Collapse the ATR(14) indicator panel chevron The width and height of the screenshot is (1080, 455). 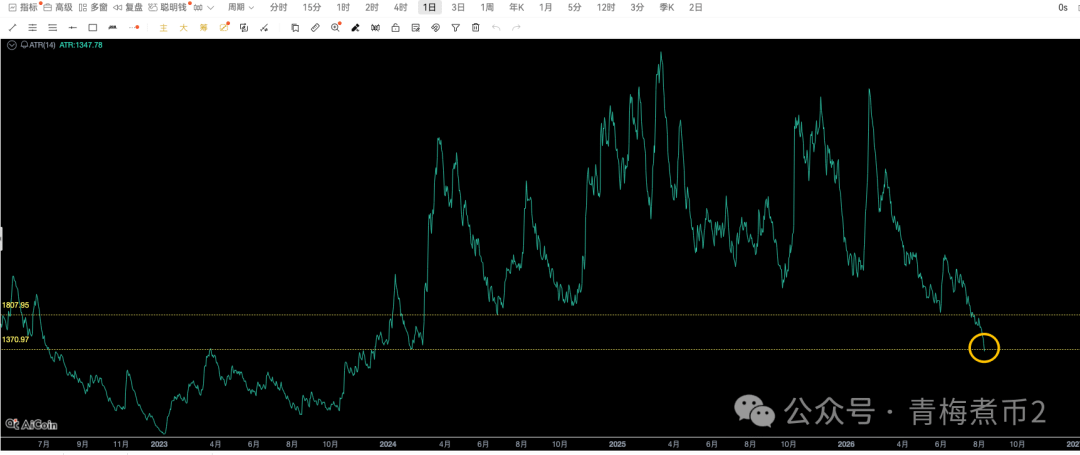click(x=12, y=45)
